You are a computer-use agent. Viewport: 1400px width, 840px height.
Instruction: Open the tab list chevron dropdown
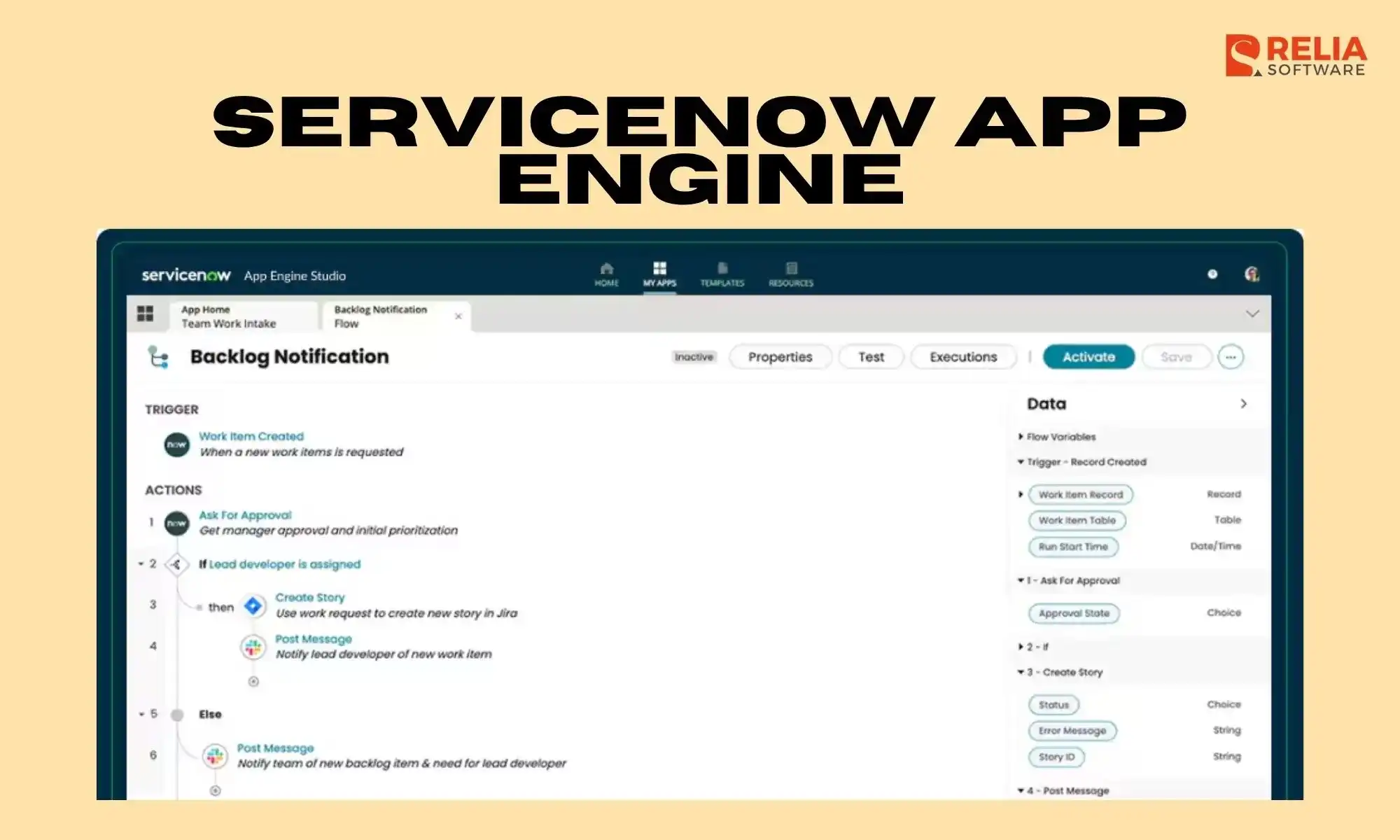pyautogui.click(x=1252, y=314)
